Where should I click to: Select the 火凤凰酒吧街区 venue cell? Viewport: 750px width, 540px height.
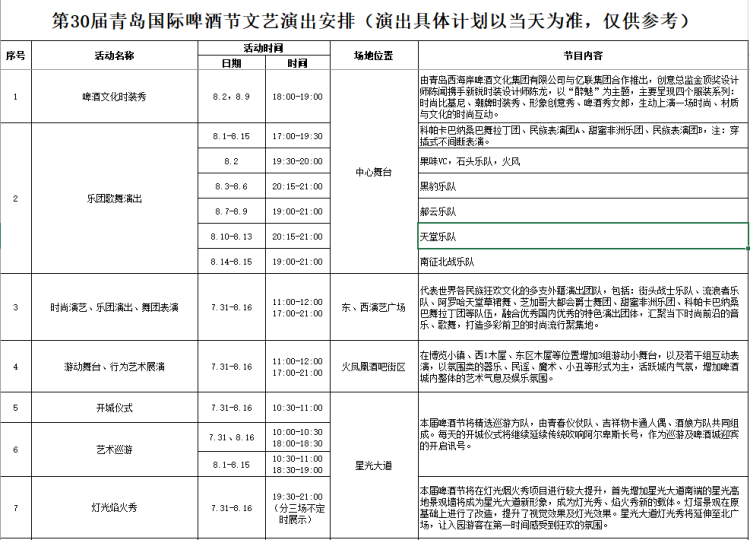coord(374,366)
